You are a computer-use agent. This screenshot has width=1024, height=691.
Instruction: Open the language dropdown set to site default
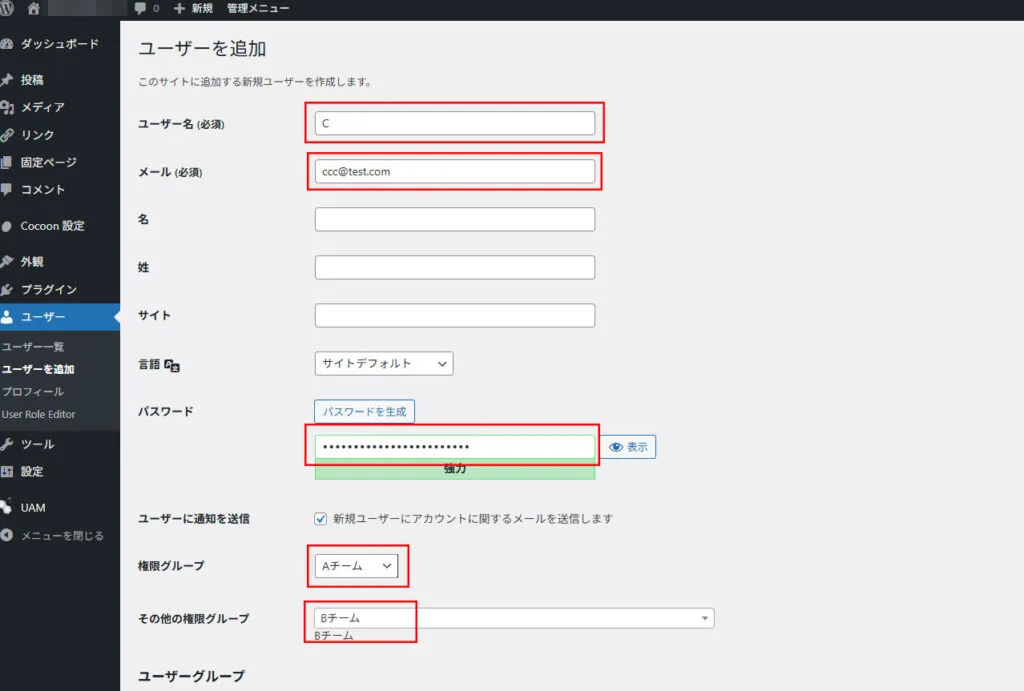click(384, 363)
